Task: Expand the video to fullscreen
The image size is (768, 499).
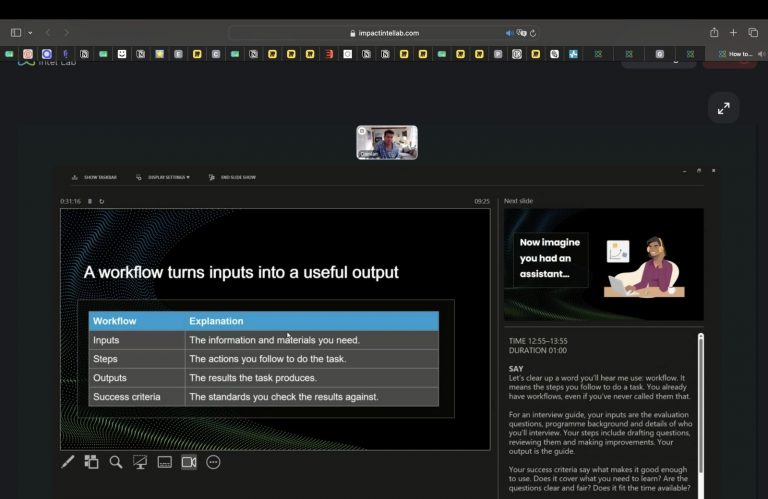Action: [723, 108]
